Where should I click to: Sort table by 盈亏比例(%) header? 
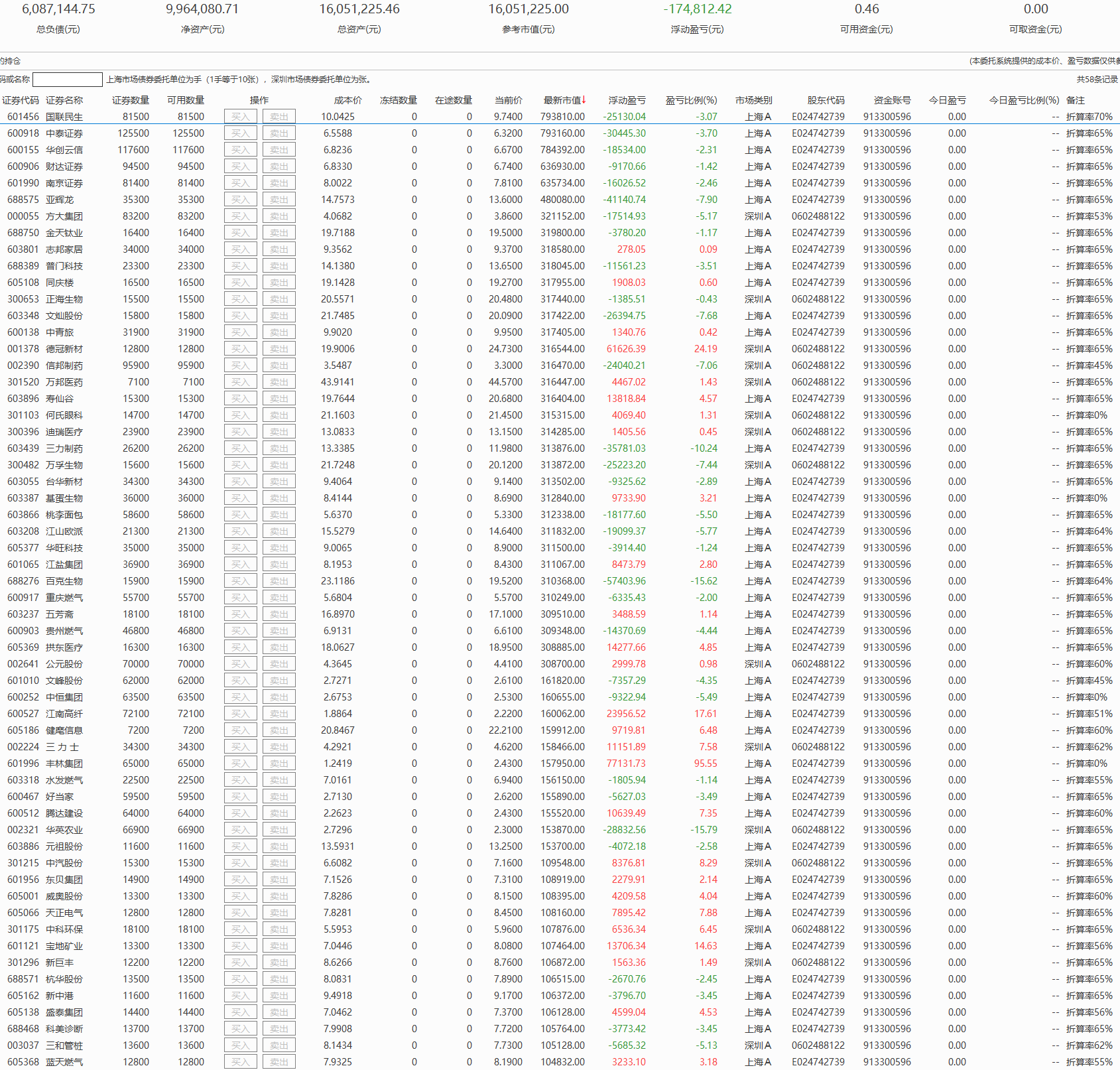691,100
